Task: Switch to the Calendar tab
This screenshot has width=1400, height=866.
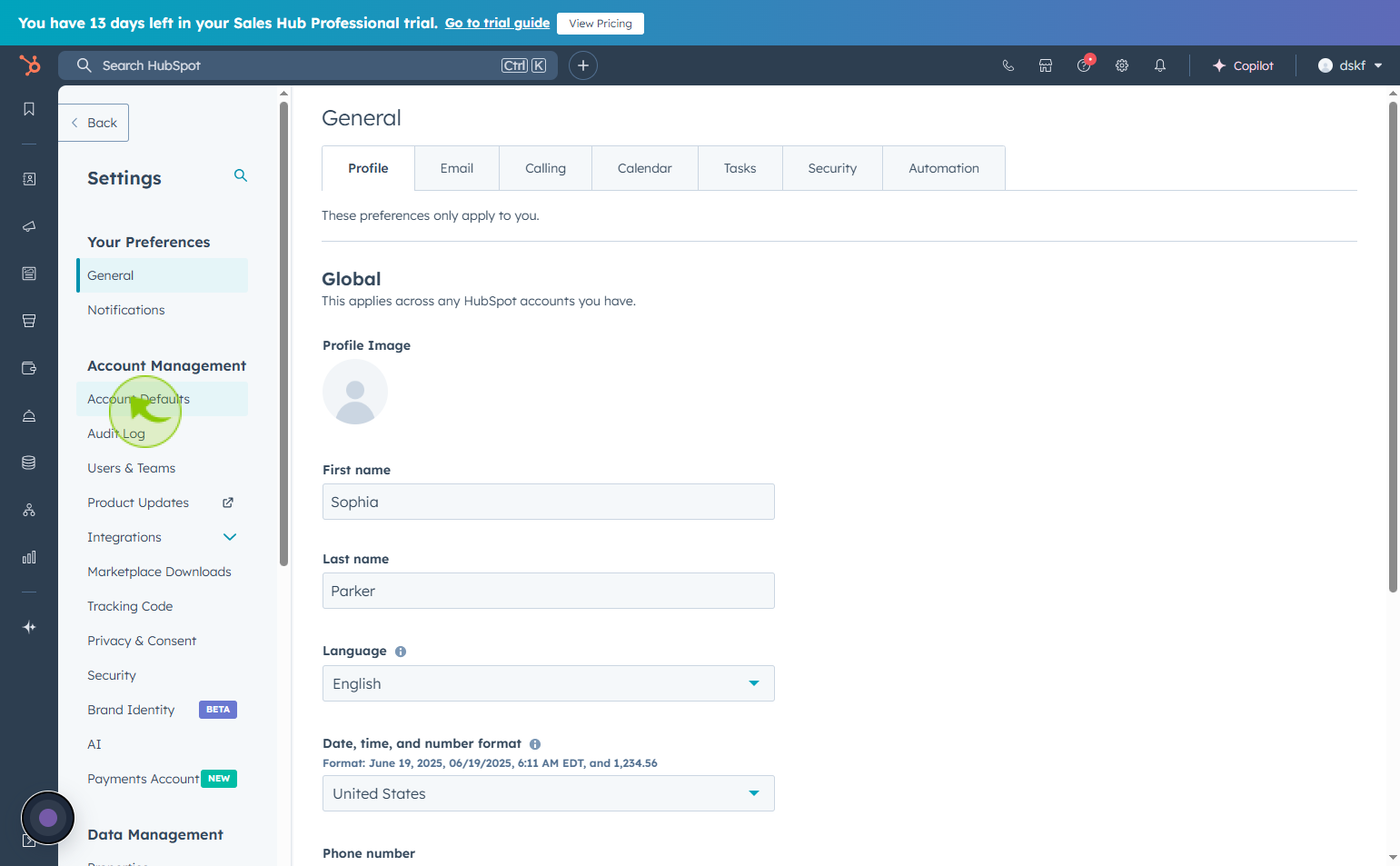Action: pyautogui.click(x=645, y=168)
